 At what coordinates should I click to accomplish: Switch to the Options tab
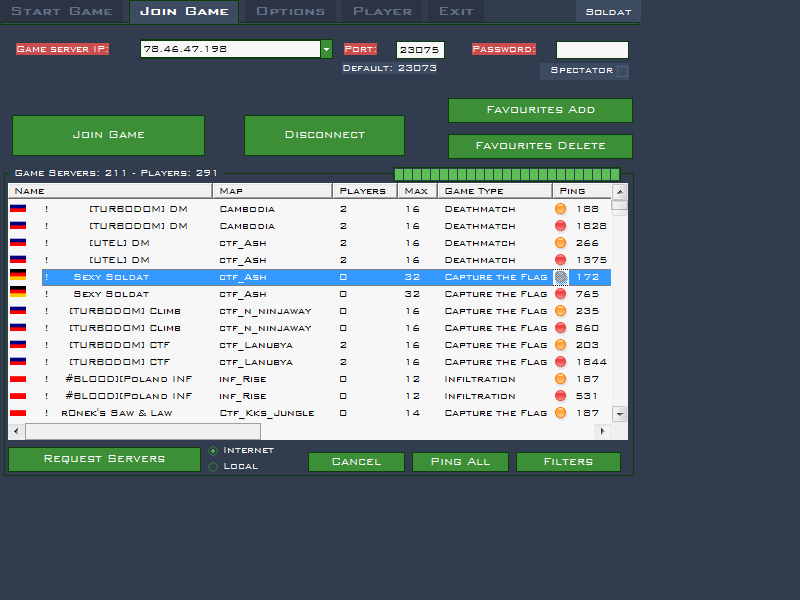click(290, 12)
